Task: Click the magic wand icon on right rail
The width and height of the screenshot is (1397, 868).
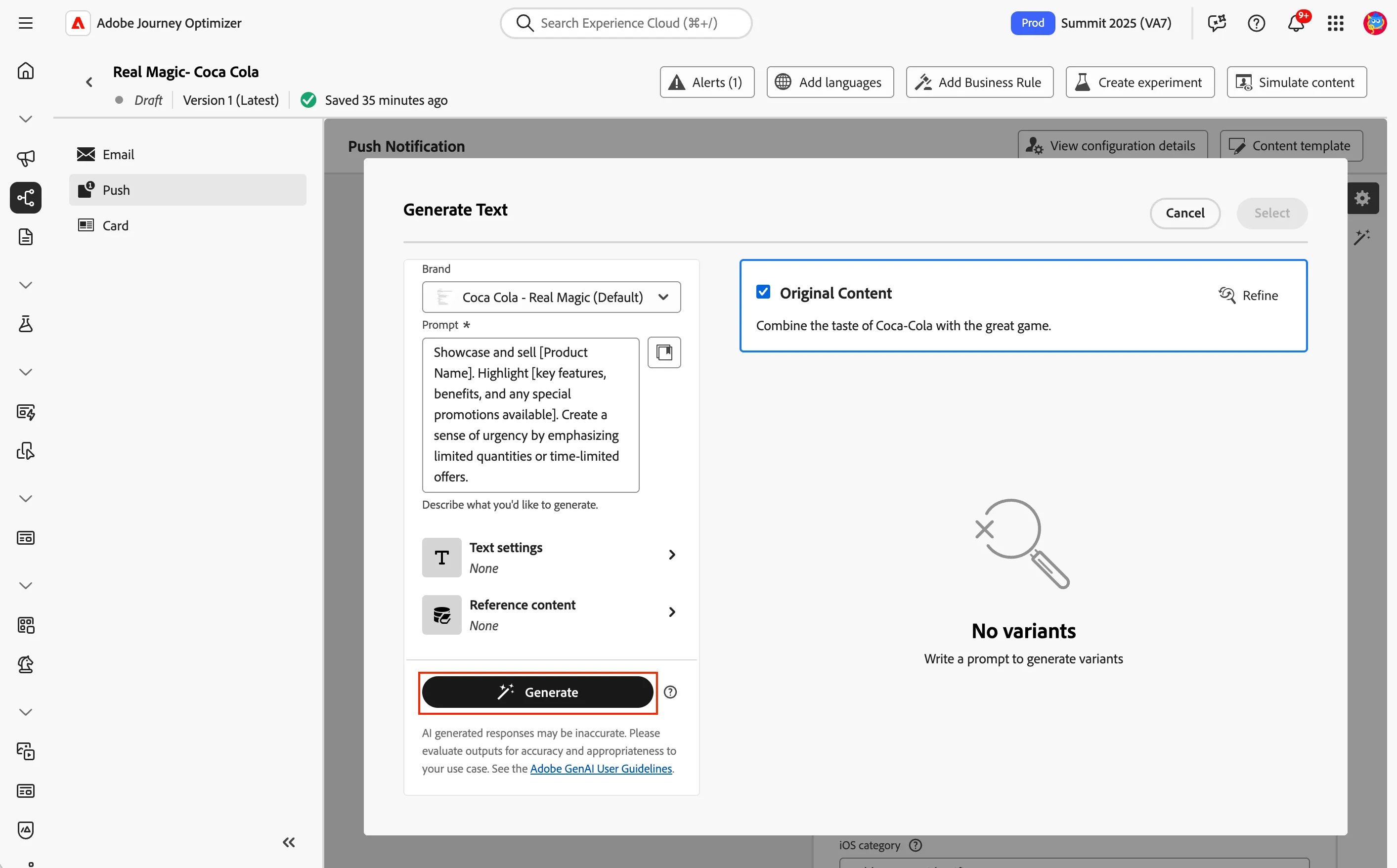Action: (x=1362, y=237)
